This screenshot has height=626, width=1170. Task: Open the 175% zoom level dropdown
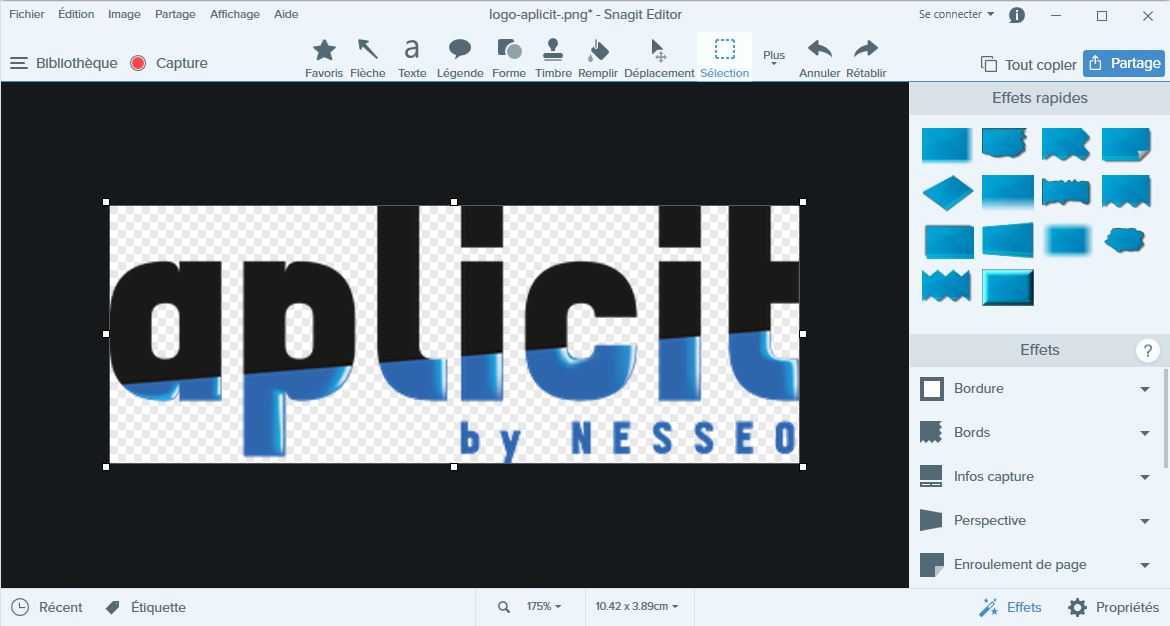click(544, 607)
